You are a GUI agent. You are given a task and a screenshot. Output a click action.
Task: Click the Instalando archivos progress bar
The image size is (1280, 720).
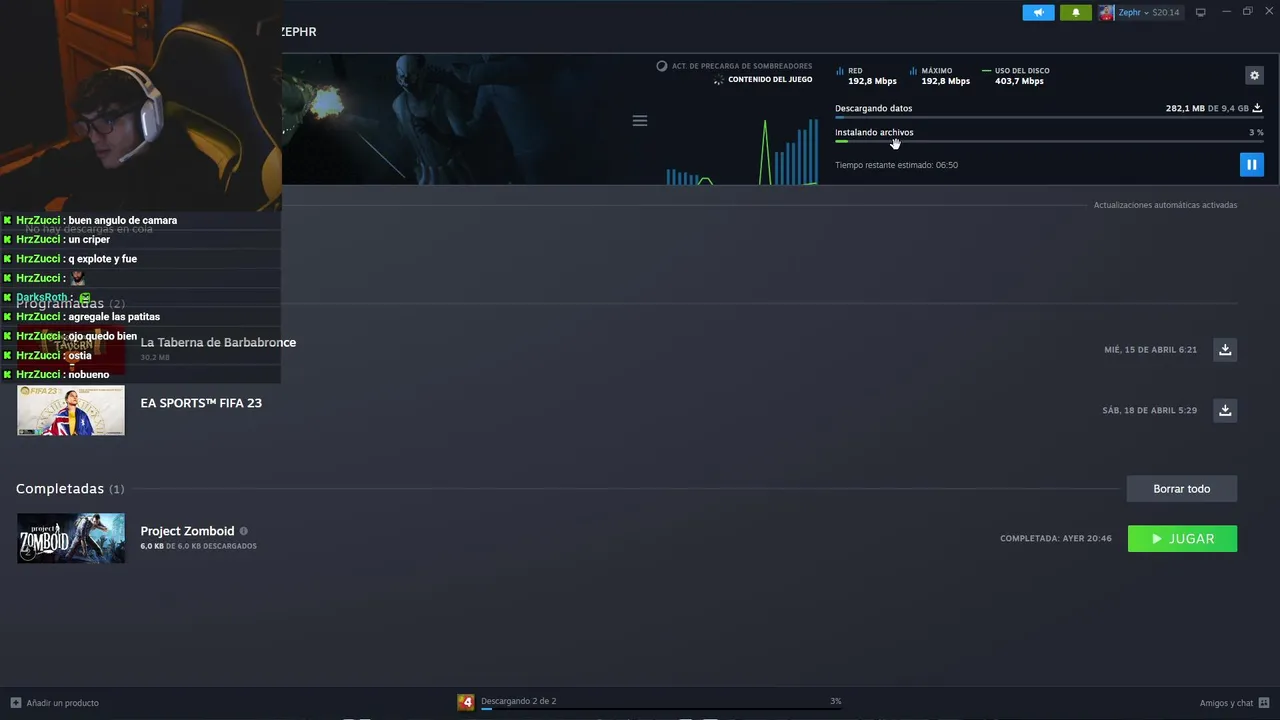tap(1049, 142)
